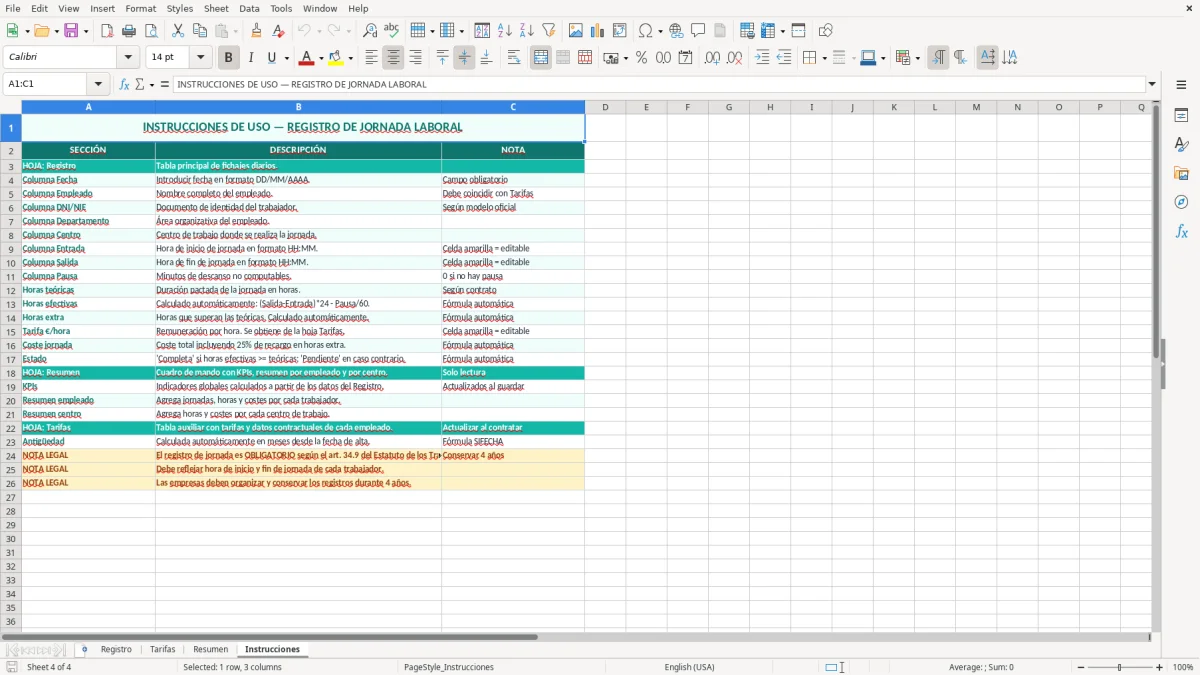The image size is (1200, 675).
Task: Open the sidebar Properties panel icon
Action: pos(1181,115)
